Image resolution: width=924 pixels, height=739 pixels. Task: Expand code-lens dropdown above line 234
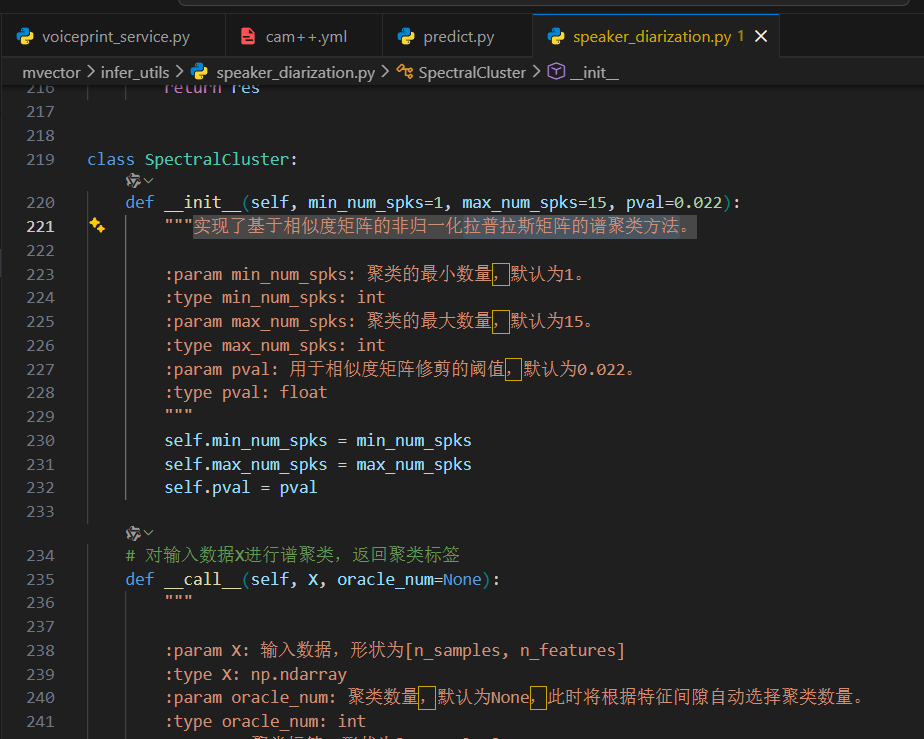pos(148,533)
